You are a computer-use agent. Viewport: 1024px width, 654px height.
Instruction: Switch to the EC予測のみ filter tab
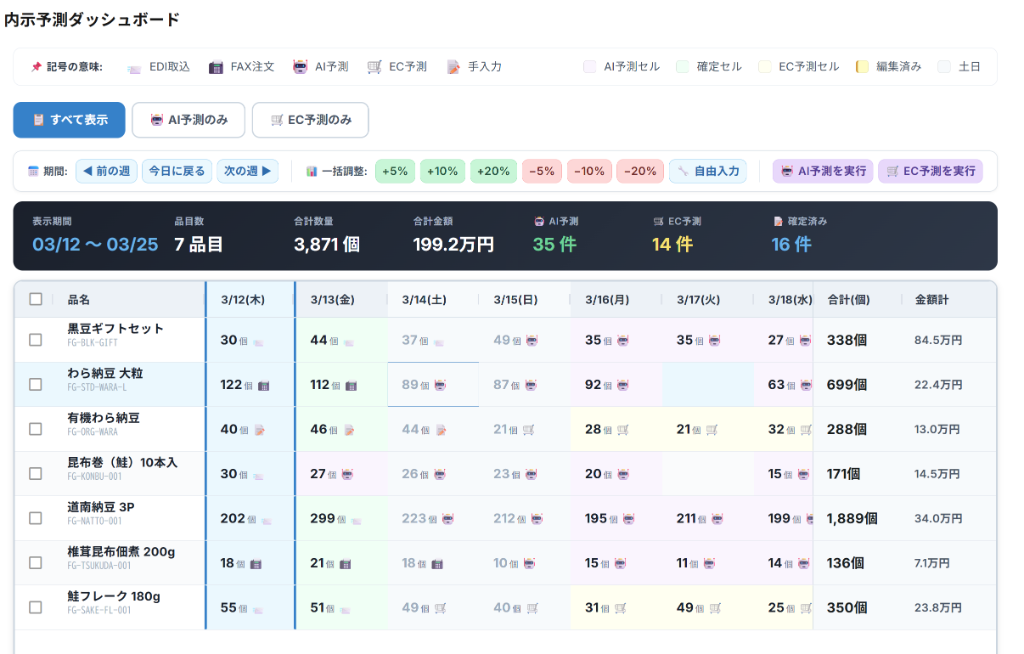(x=310, y=120)
